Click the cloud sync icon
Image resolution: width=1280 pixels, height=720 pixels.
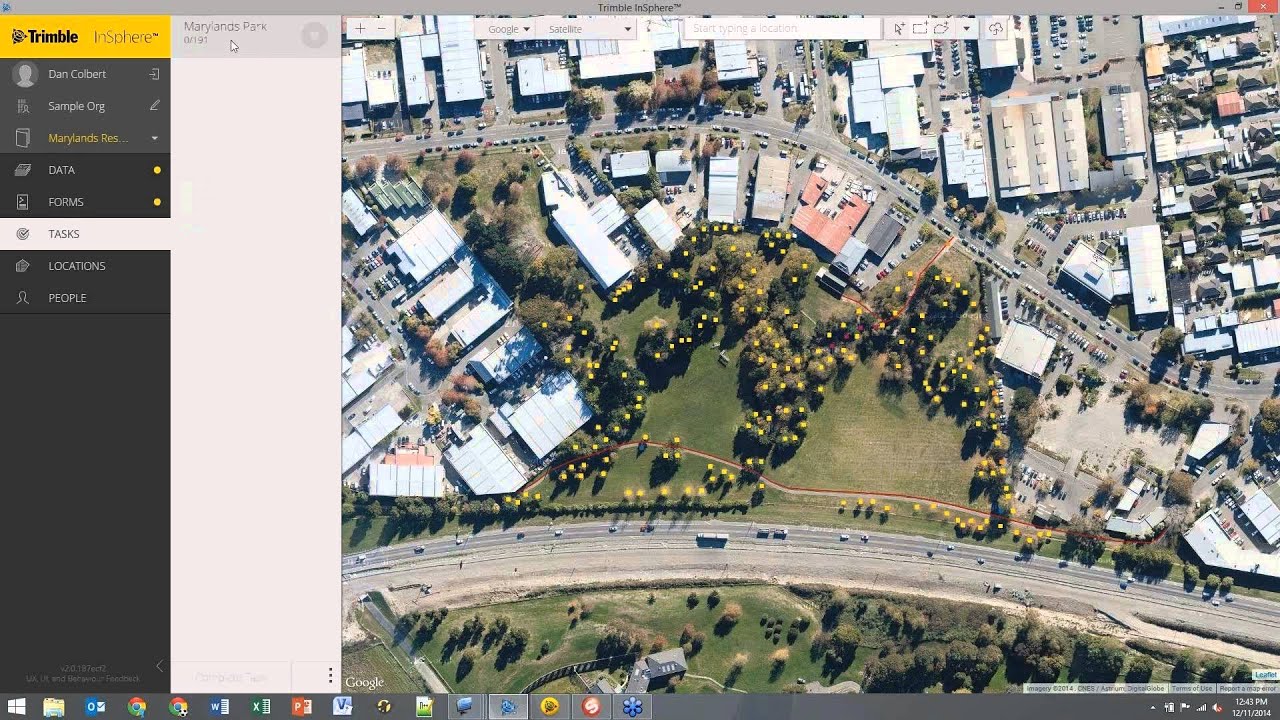pyautogui.click(x=996, y=29)
